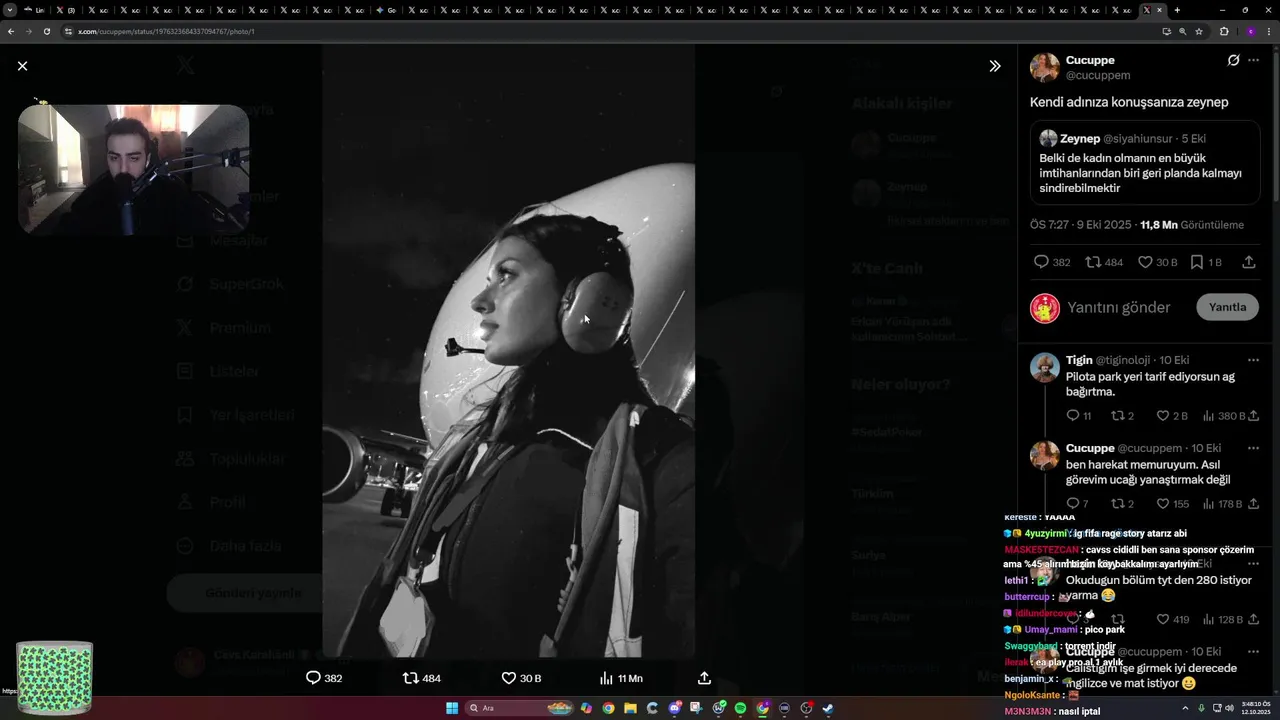This screenshot has height=720, width=1280.
Task: Share the 'harekat memuruyum' reply
Action: (x=1253, y=504)
